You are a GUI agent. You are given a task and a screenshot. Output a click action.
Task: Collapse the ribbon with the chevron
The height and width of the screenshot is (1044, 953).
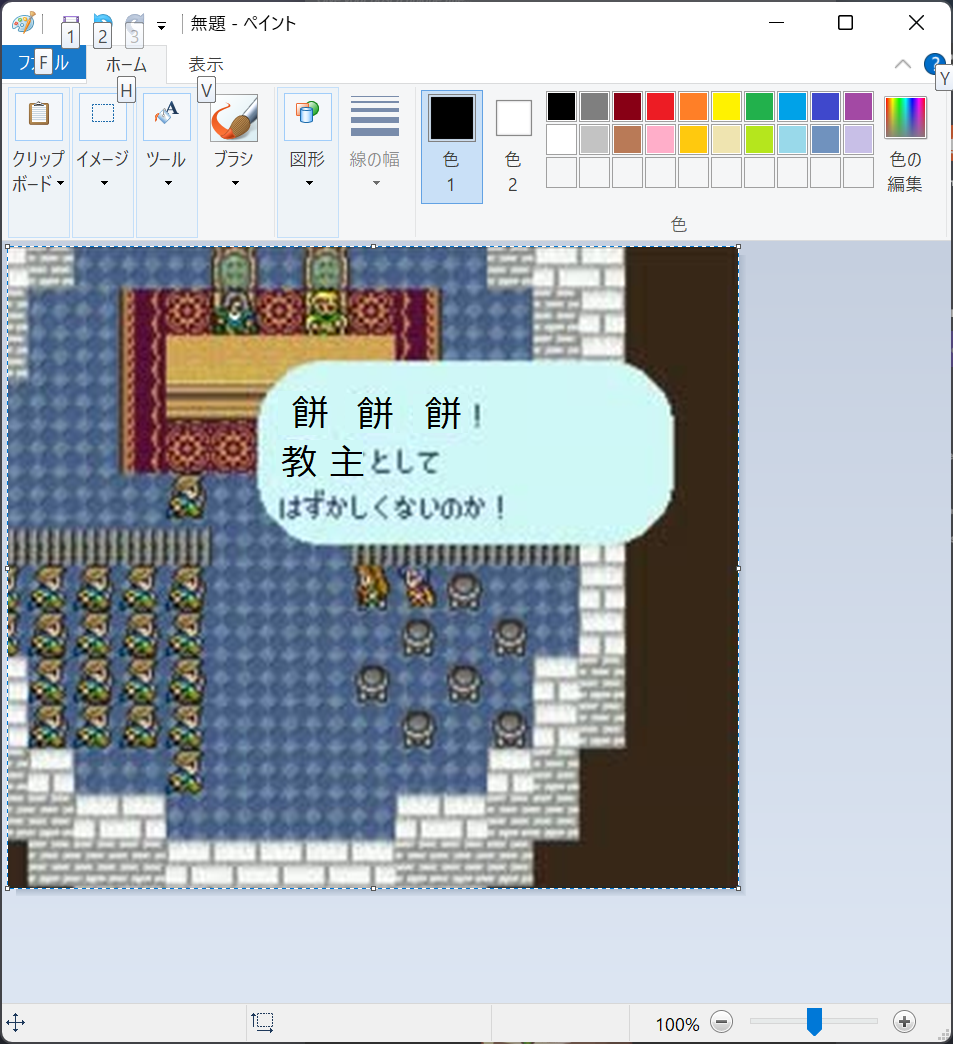(902, 64)
